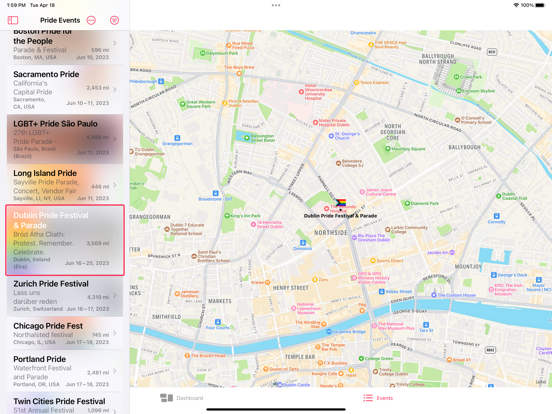The image size is (552, 414).
Task: Click the Connolly station transit icon
Action: click(496, 216)
